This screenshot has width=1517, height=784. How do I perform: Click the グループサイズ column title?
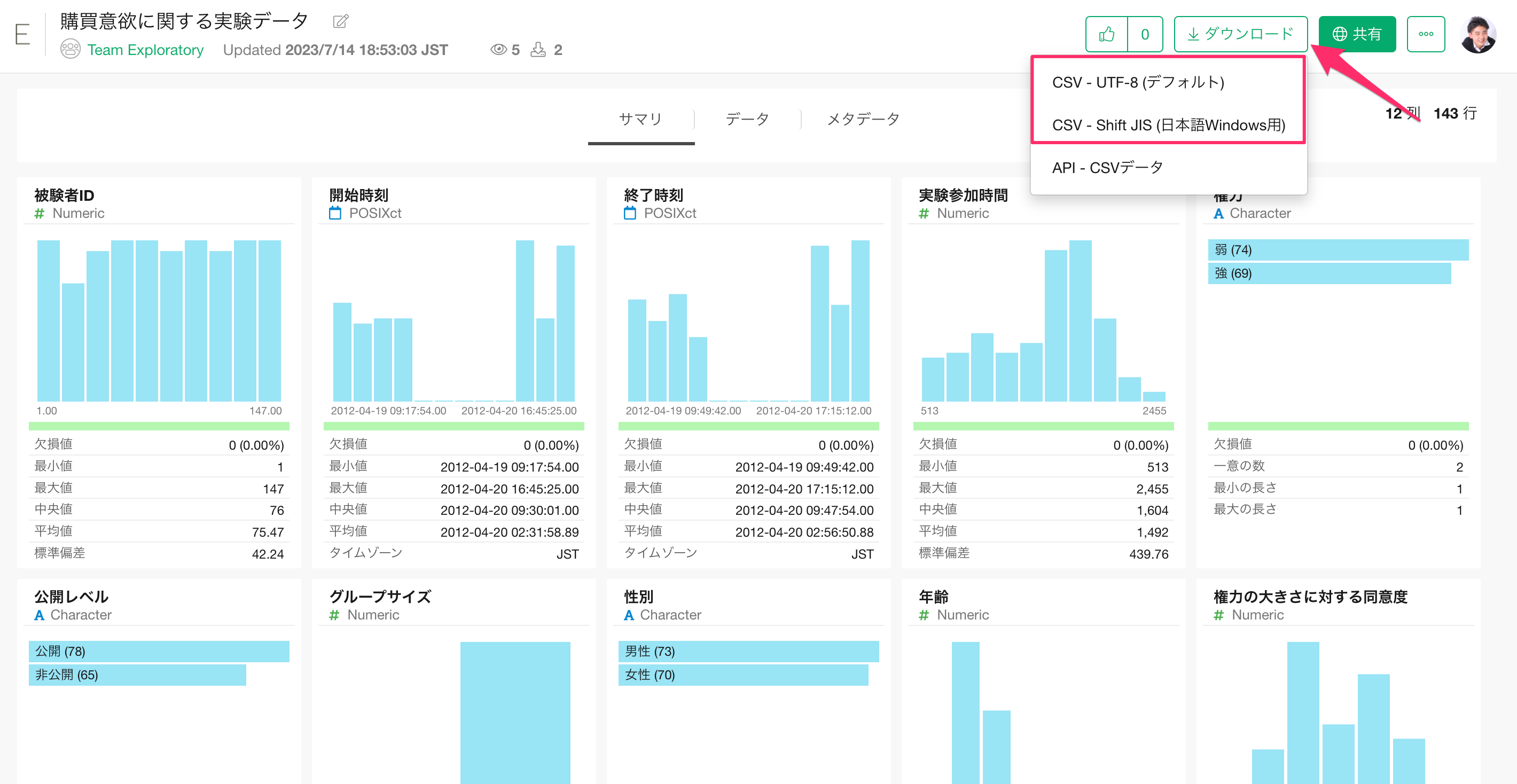380,596
